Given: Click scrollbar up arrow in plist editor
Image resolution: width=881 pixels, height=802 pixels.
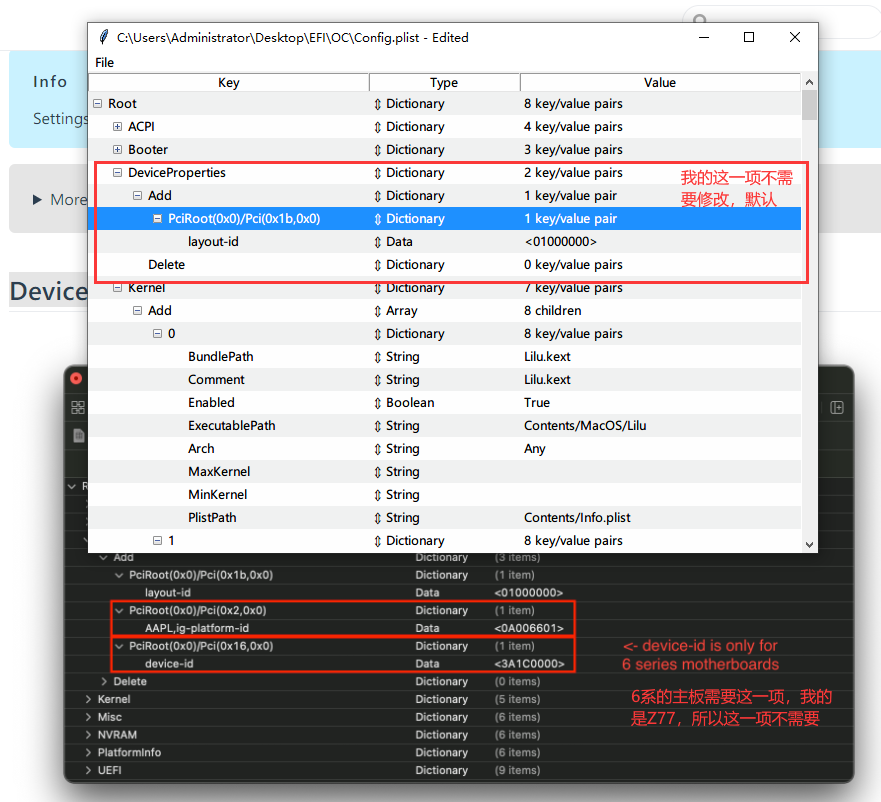Looking at the screenshot, I should (809, 82).
